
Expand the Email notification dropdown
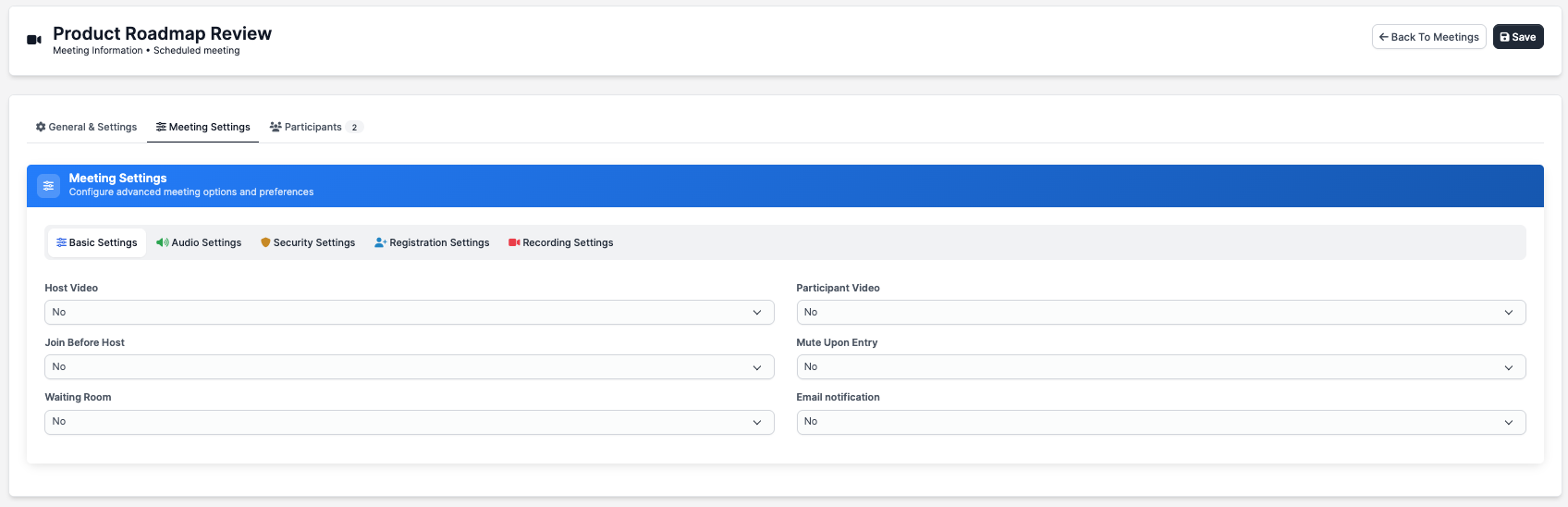[x=1160, y=422]
